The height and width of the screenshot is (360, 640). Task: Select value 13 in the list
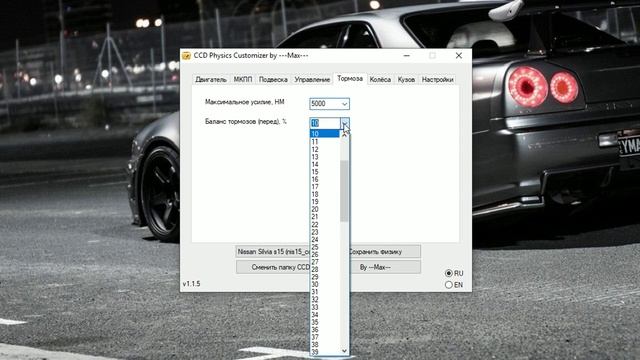tap(325, 157)
